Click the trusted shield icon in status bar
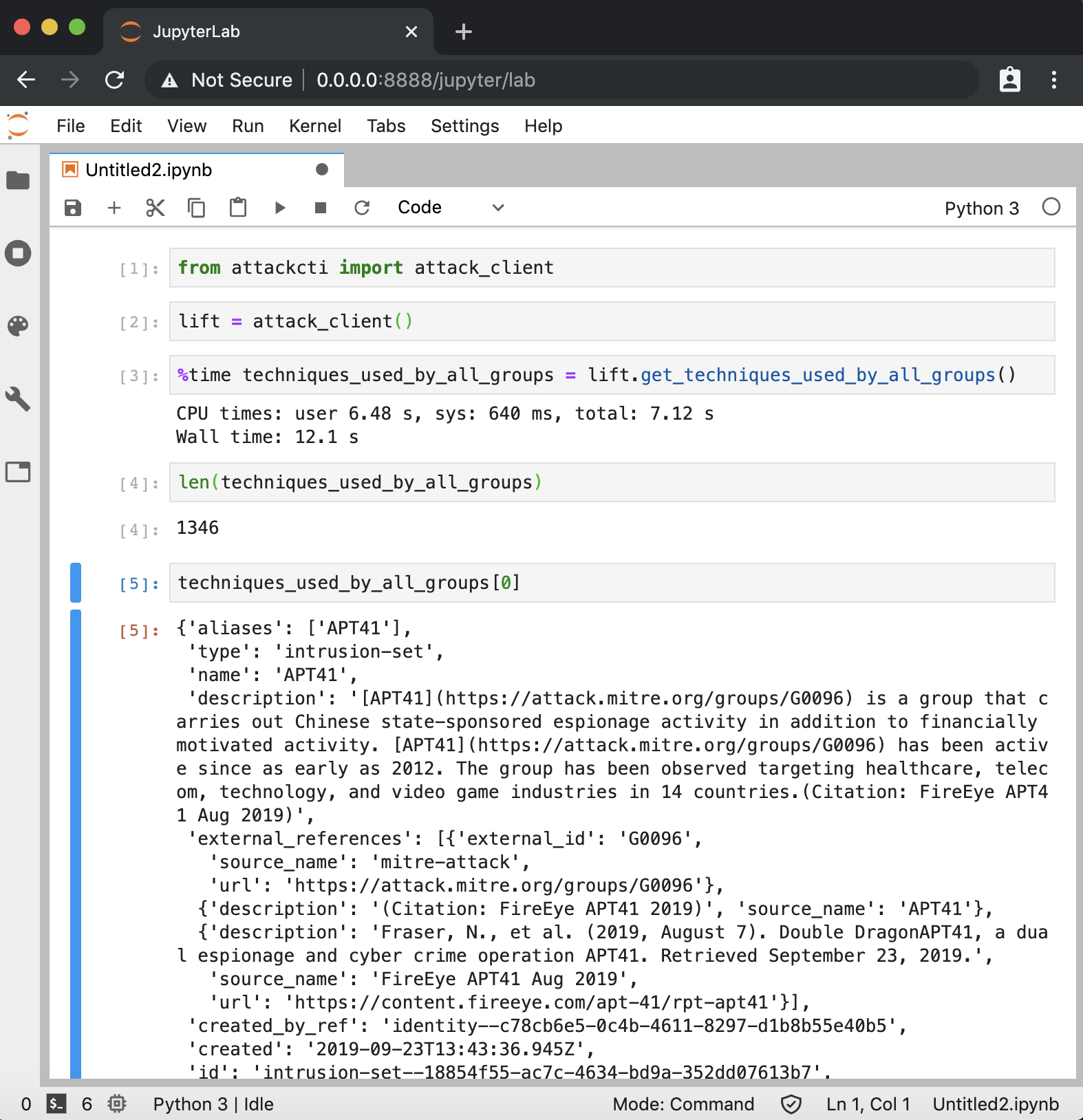The width and height of the screenshot is (1083, 1120). (x=791, y=1104)
